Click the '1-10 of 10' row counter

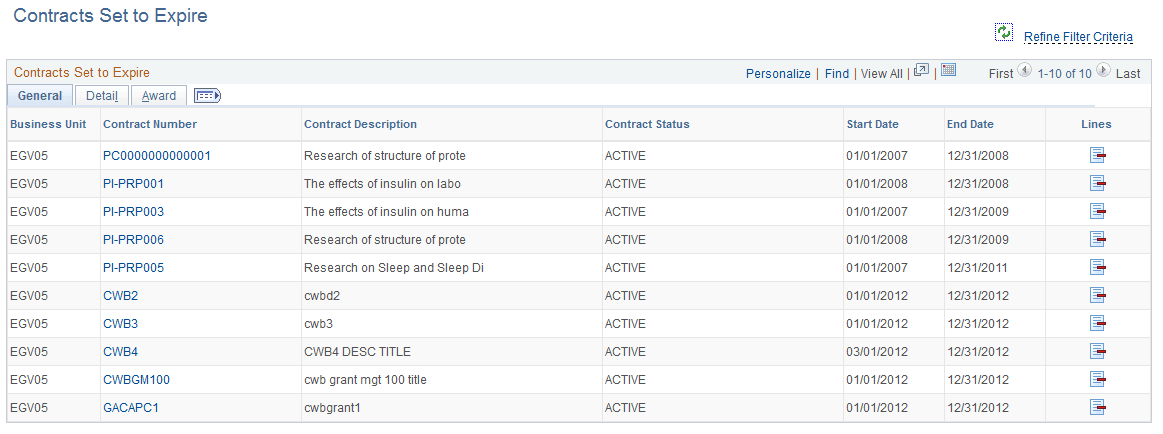(x=1064, y=73)
